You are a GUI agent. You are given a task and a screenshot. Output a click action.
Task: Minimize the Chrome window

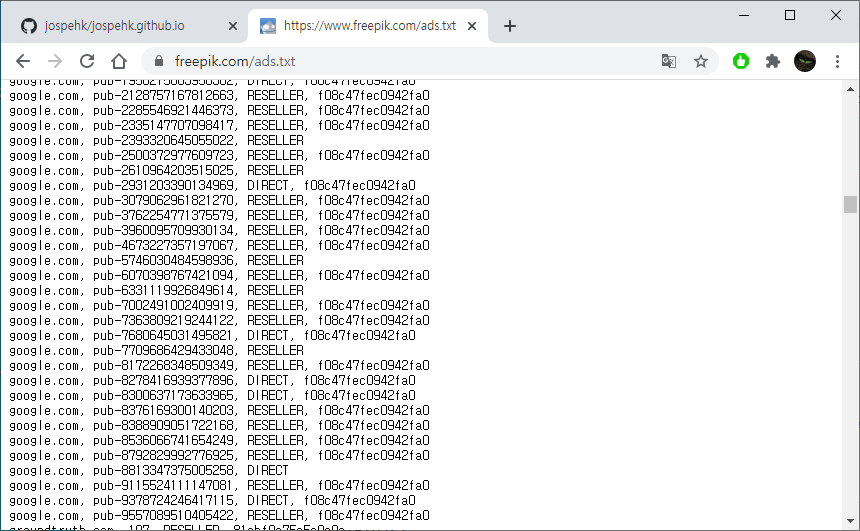(744, 15)
